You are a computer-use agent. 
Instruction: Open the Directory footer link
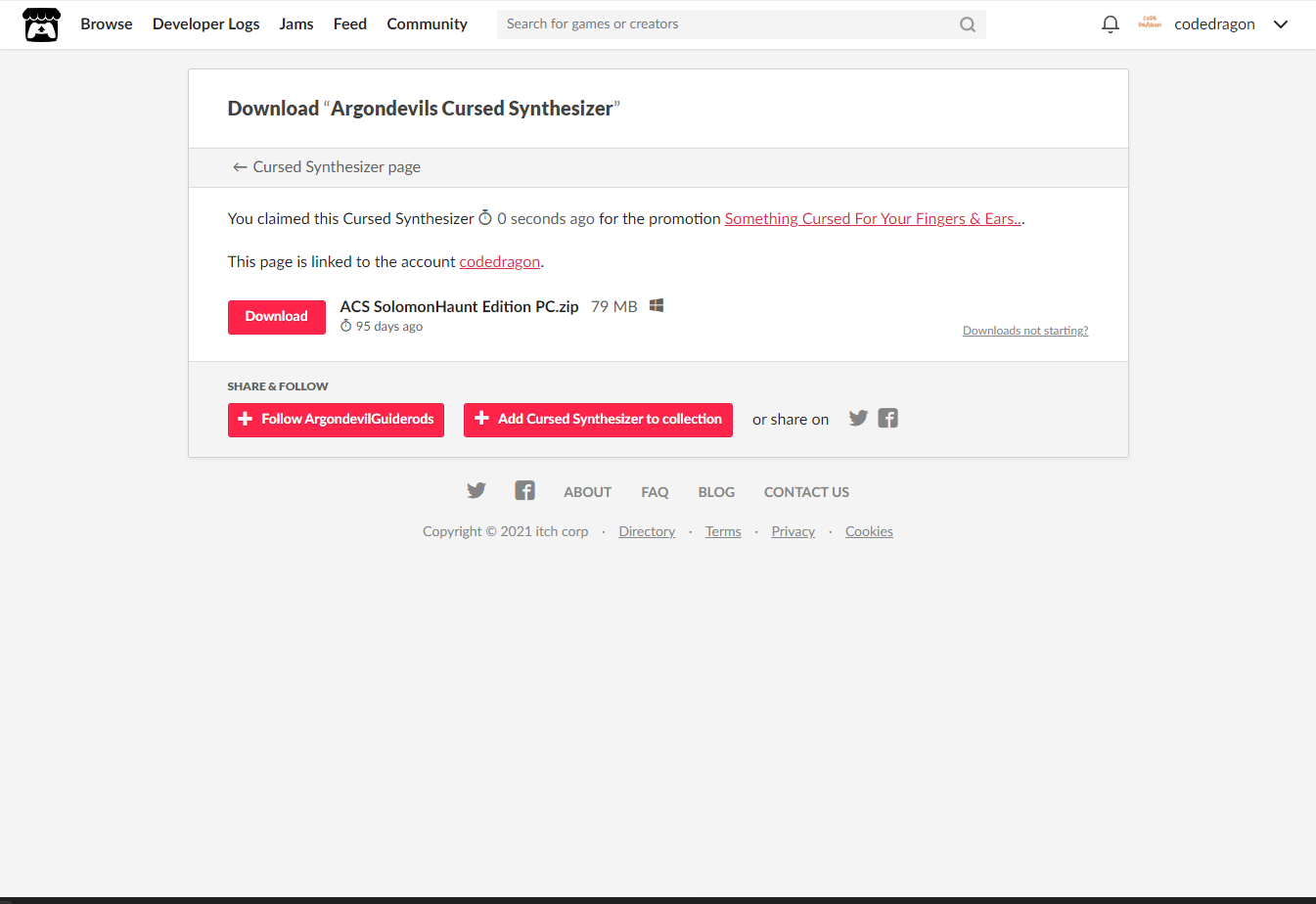coord(647,532)
